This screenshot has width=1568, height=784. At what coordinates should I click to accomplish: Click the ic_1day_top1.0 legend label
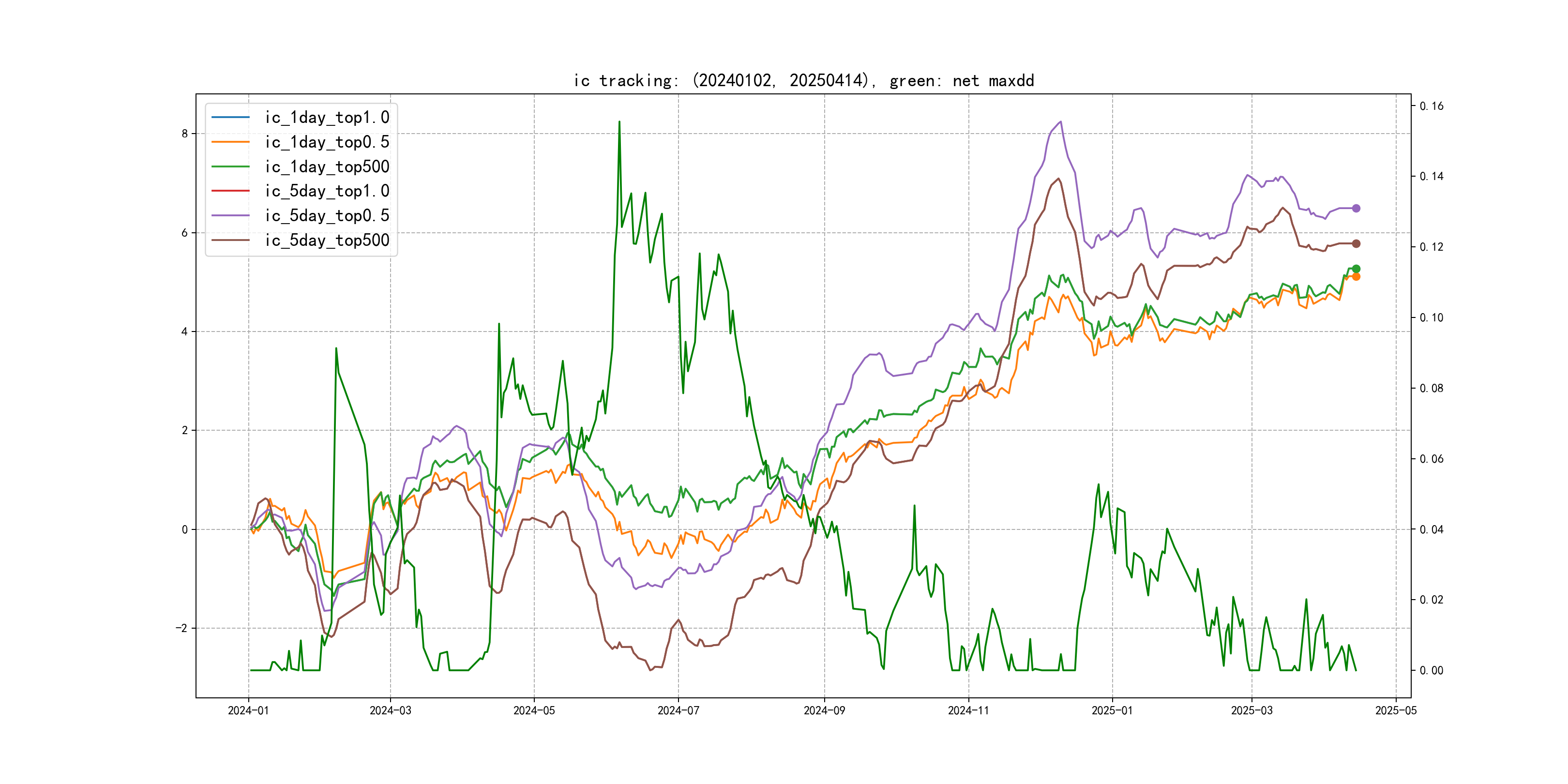tap(327, 118)
